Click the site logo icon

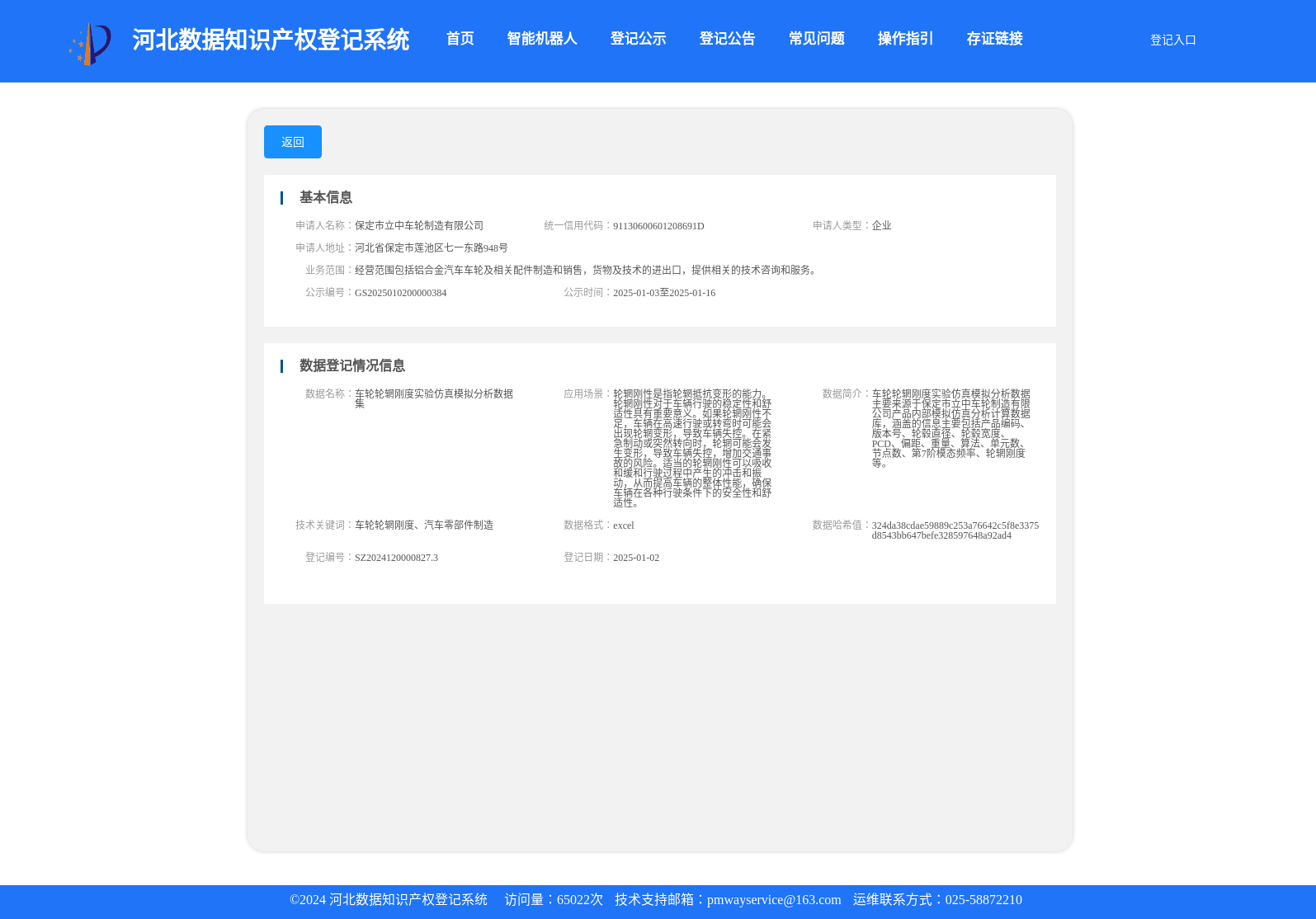[90, 44]
